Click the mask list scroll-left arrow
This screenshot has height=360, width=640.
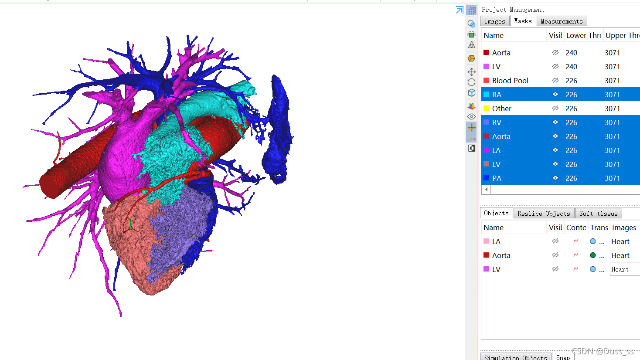[486, 189]
